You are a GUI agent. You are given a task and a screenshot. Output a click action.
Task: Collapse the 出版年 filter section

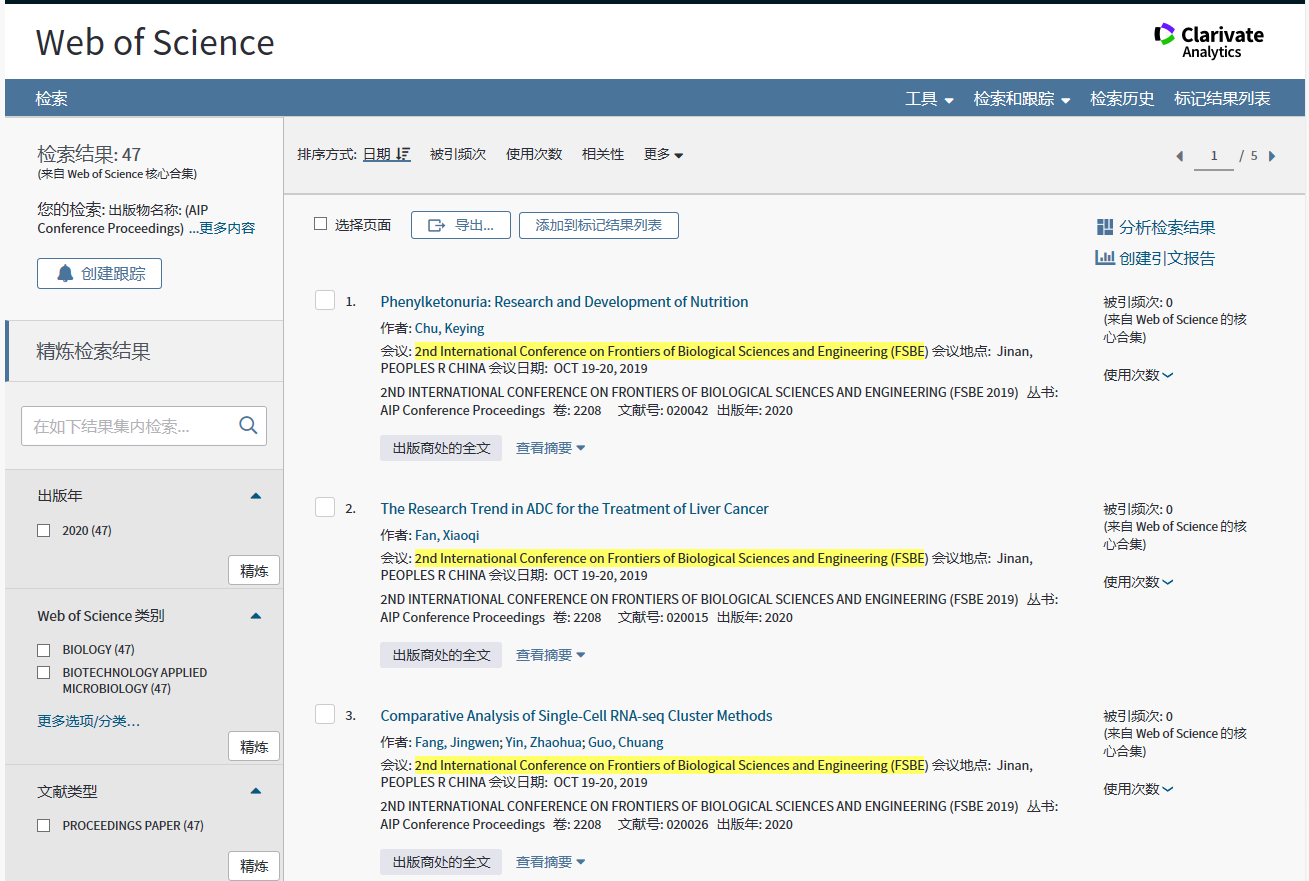(x=256, y=496)
